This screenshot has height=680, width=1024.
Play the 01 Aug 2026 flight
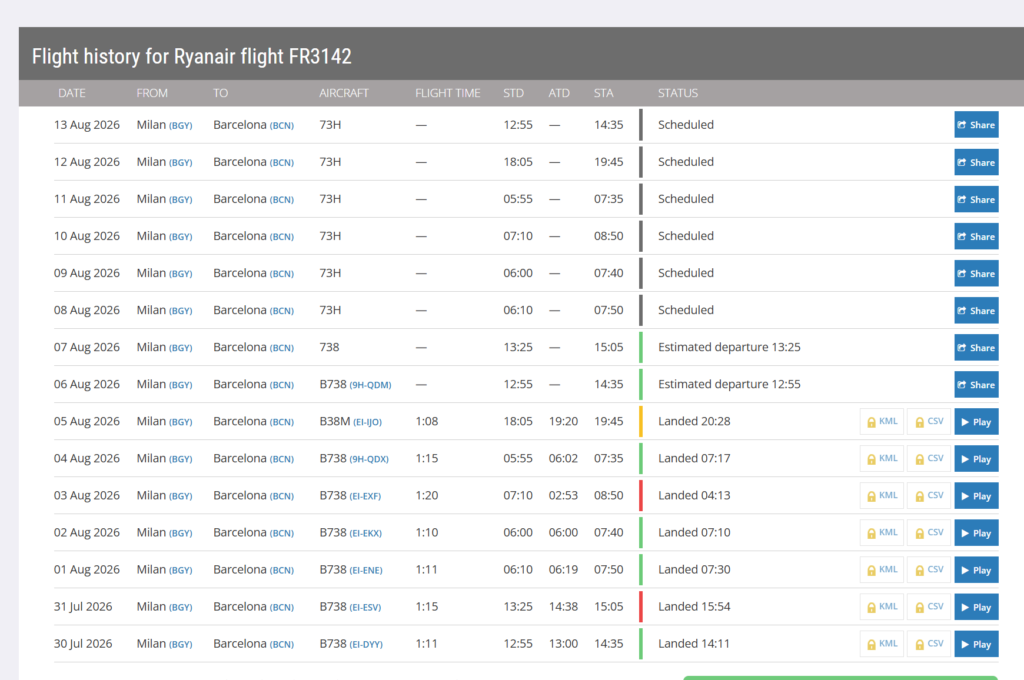click(x=976, y=570)
